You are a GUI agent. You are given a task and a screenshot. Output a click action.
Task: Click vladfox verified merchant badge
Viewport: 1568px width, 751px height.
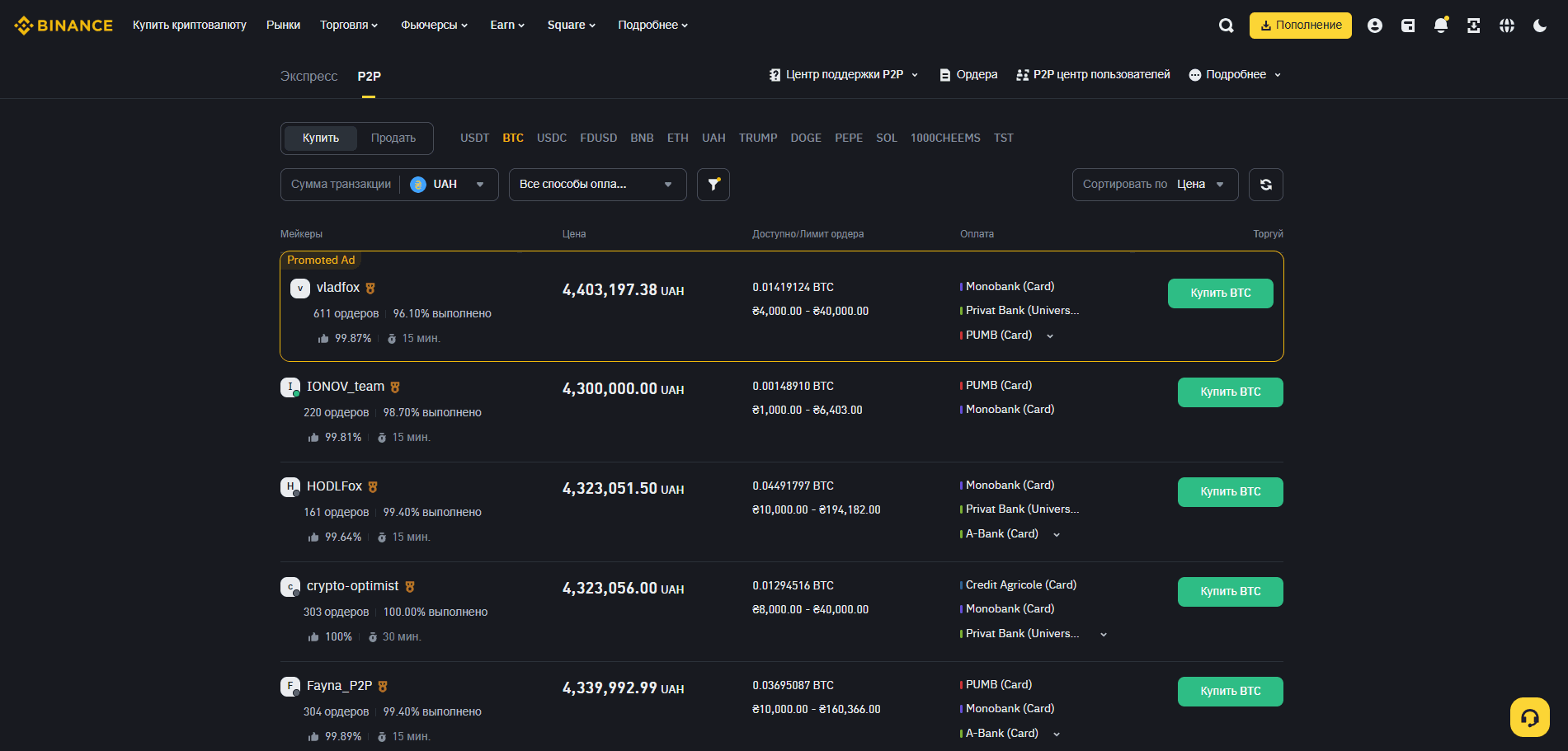tap(370, 289)
